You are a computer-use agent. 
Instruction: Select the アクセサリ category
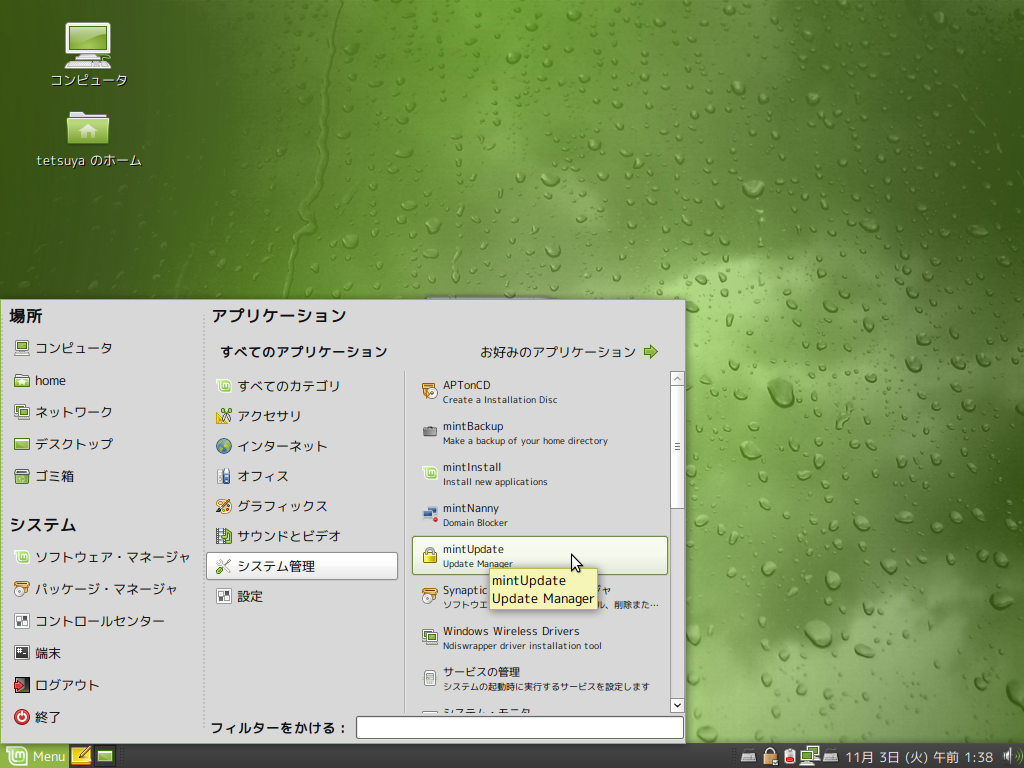pyautogui.click(x=302, y=416)
